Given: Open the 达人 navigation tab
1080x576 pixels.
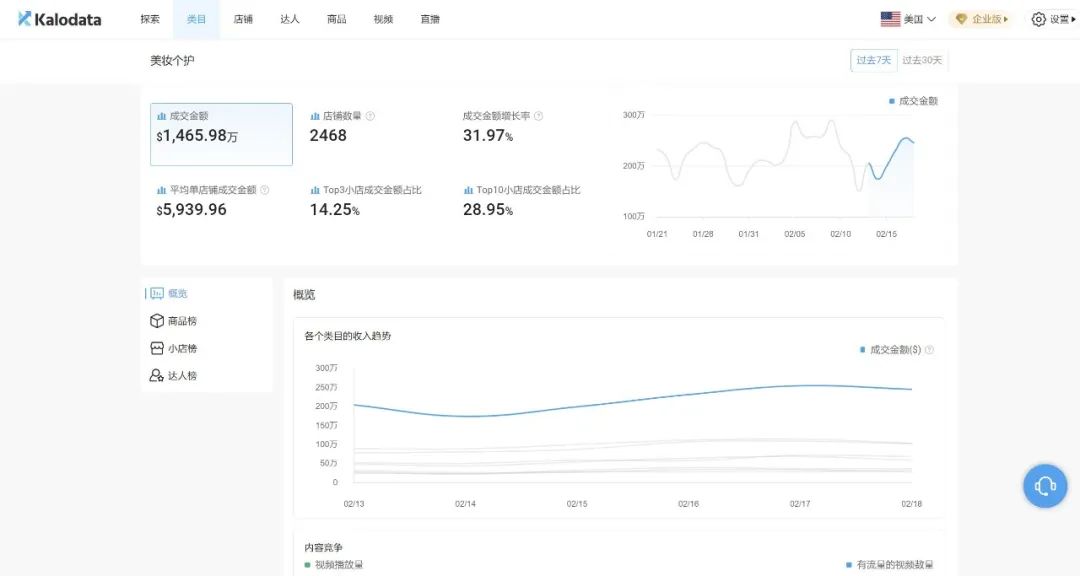Looking at the screenshot, I should tap(290, 19).
